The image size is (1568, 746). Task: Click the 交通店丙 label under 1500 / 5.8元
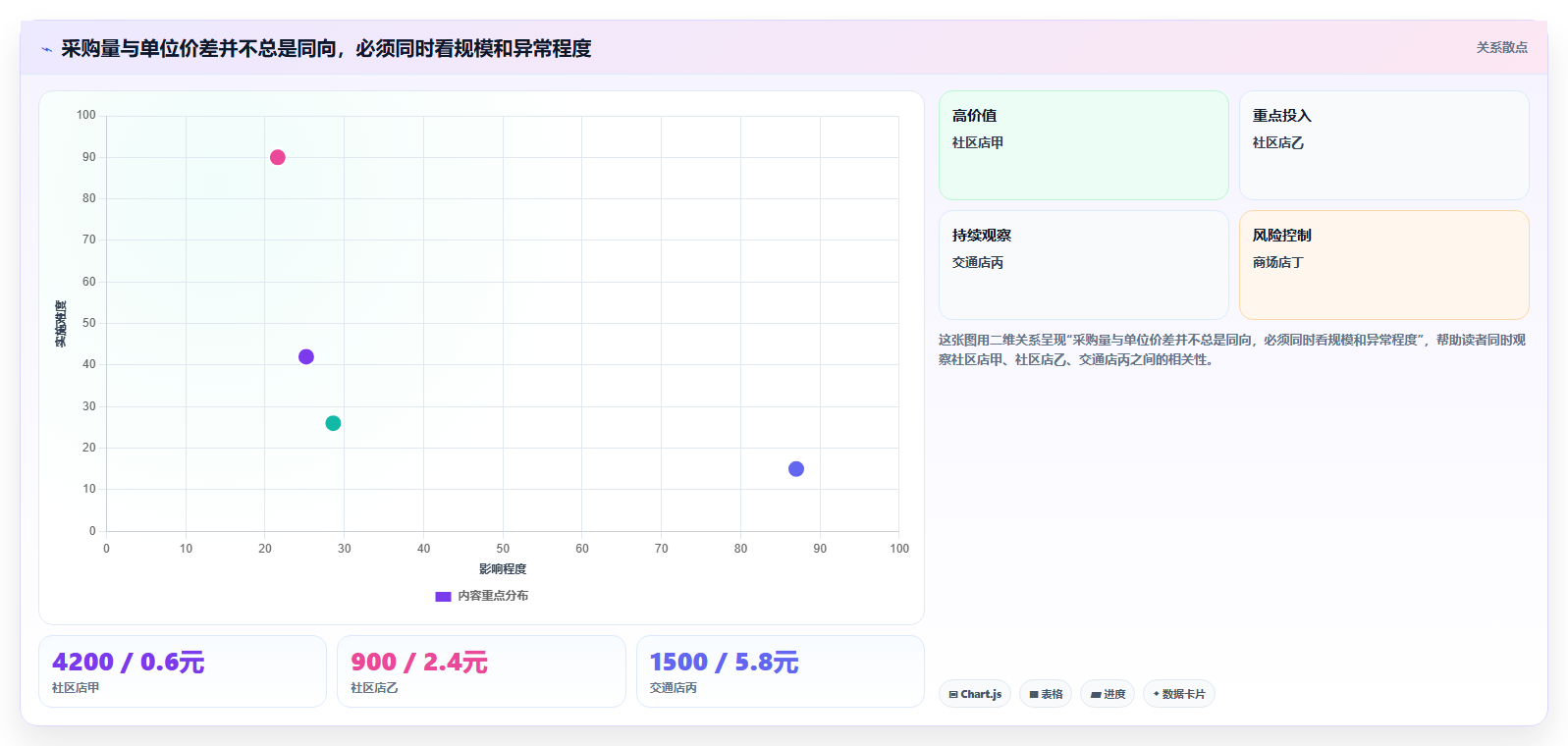tap(674, 688)
